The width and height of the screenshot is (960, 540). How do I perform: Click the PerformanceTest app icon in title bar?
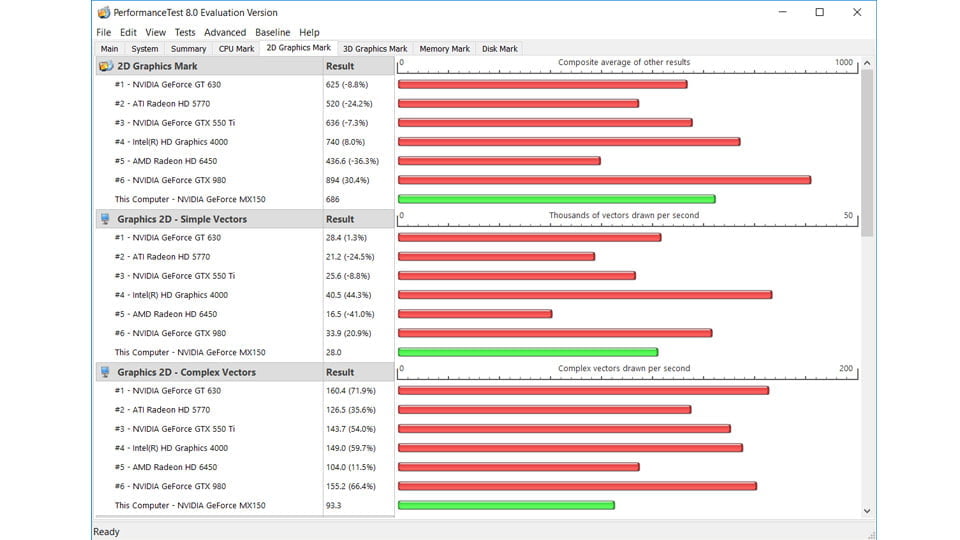[x=104, y=13]
